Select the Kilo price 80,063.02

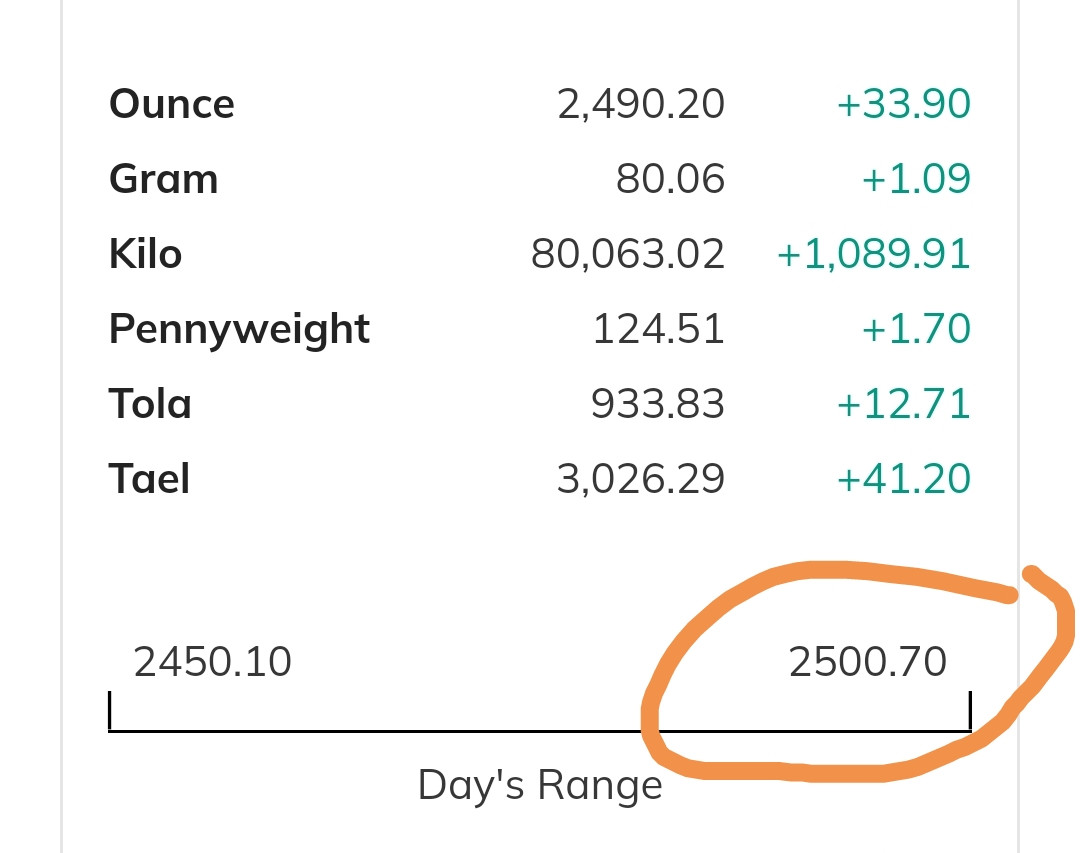click(628, 254)
